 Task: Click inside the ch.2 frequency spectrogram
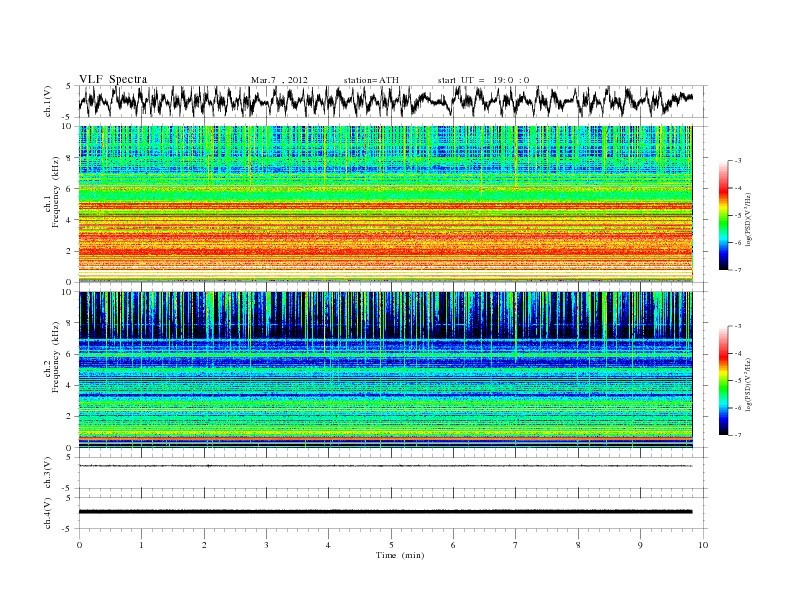(385, 369)
